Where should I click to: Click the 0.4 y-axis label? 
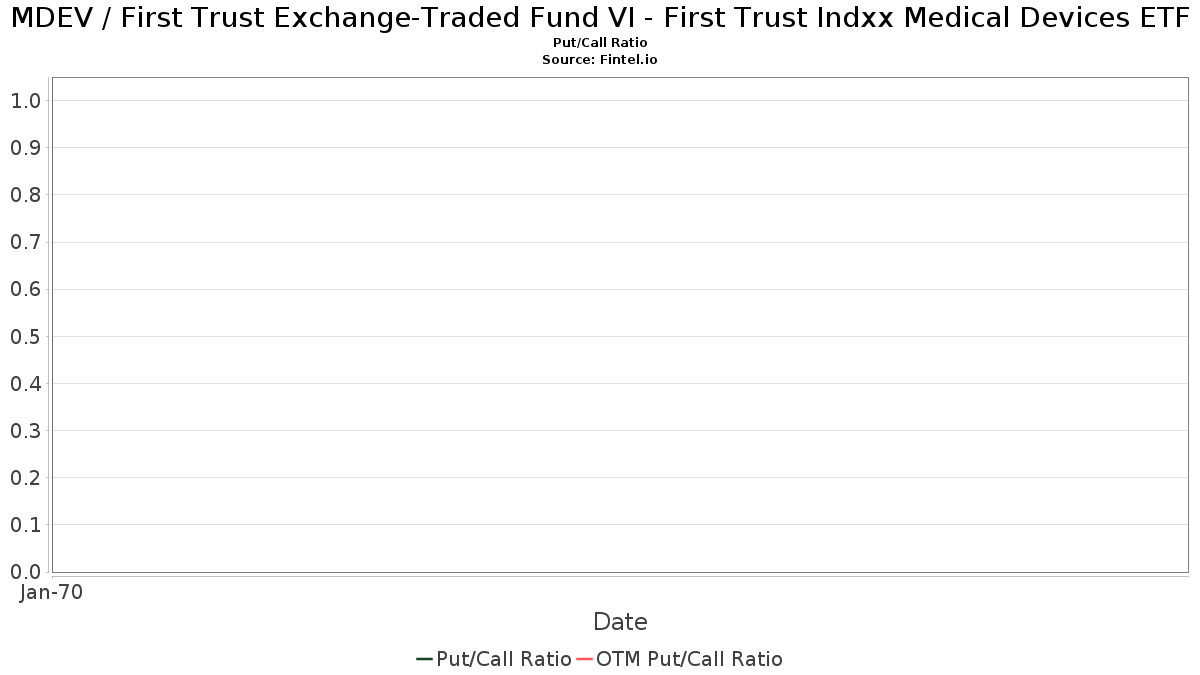(25, 384)
